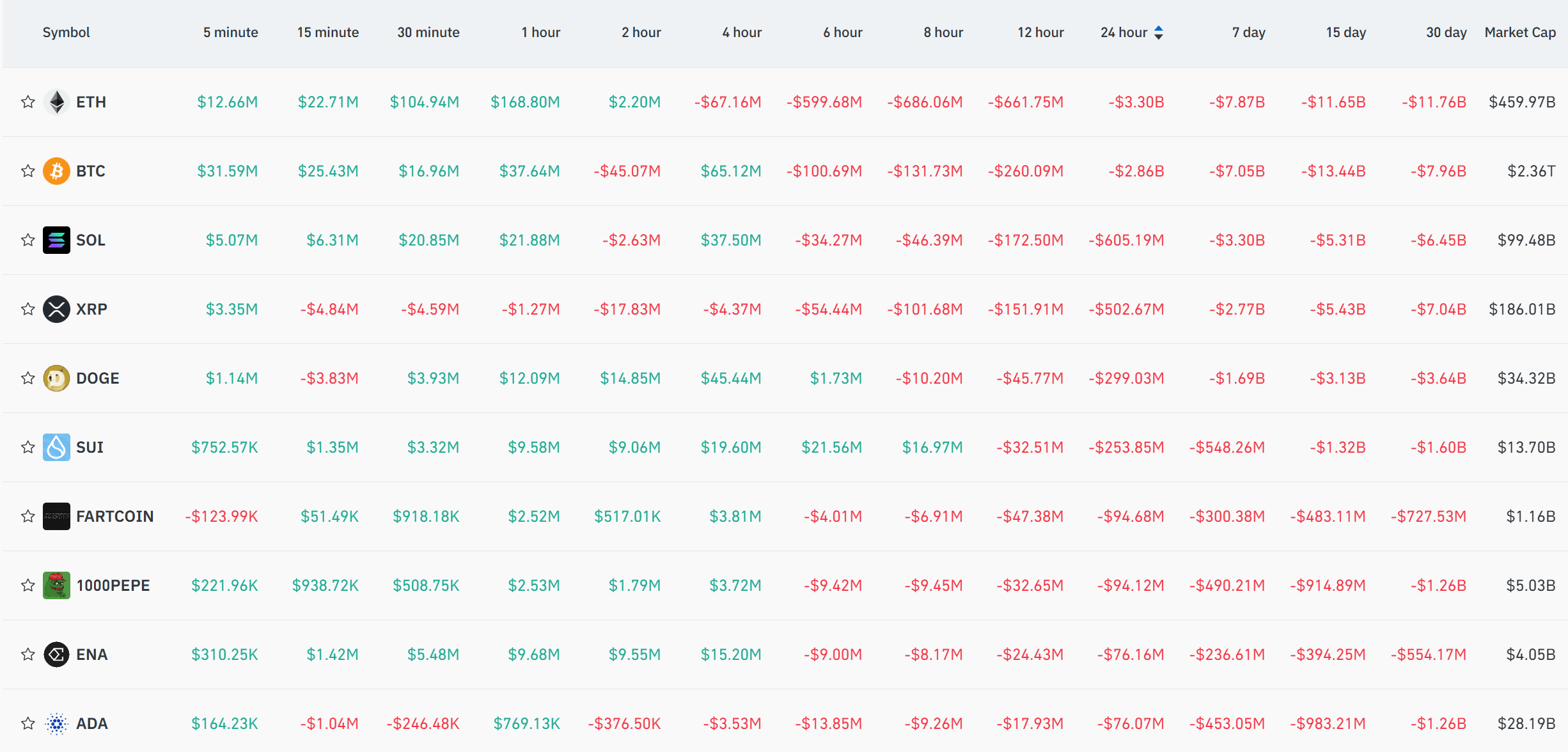Sort by the 24 hour column label

[x=1124, y=33]
